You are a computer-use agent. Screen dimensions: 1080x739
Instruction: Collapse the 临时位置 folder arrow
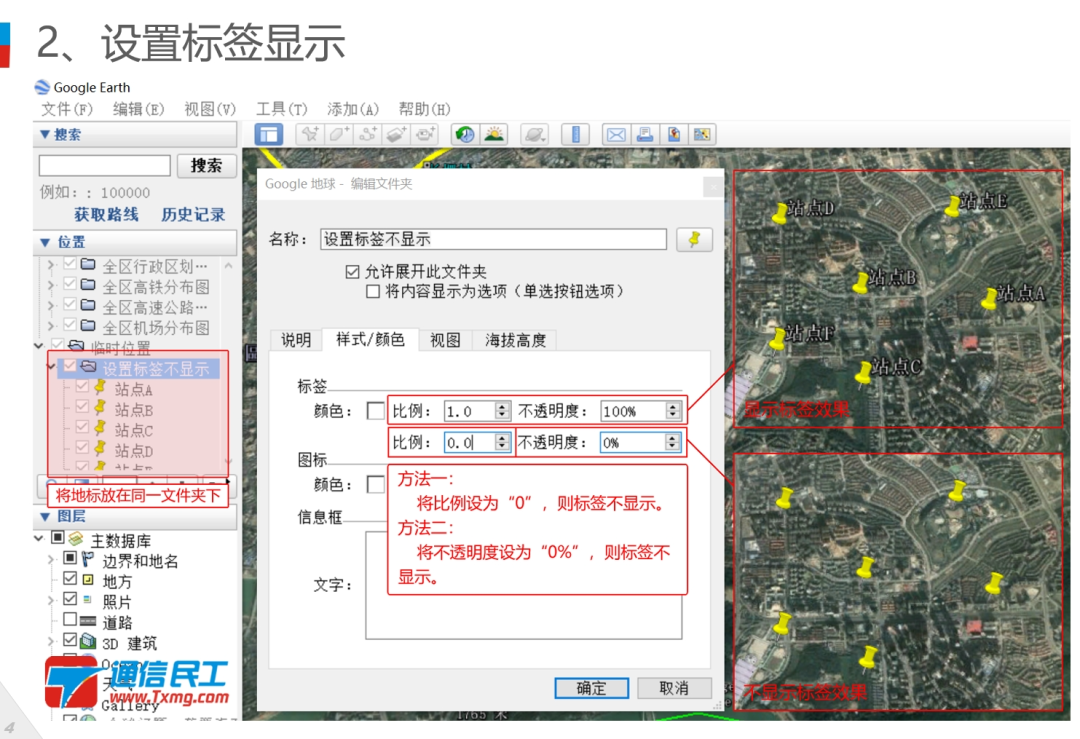[39, 346]
